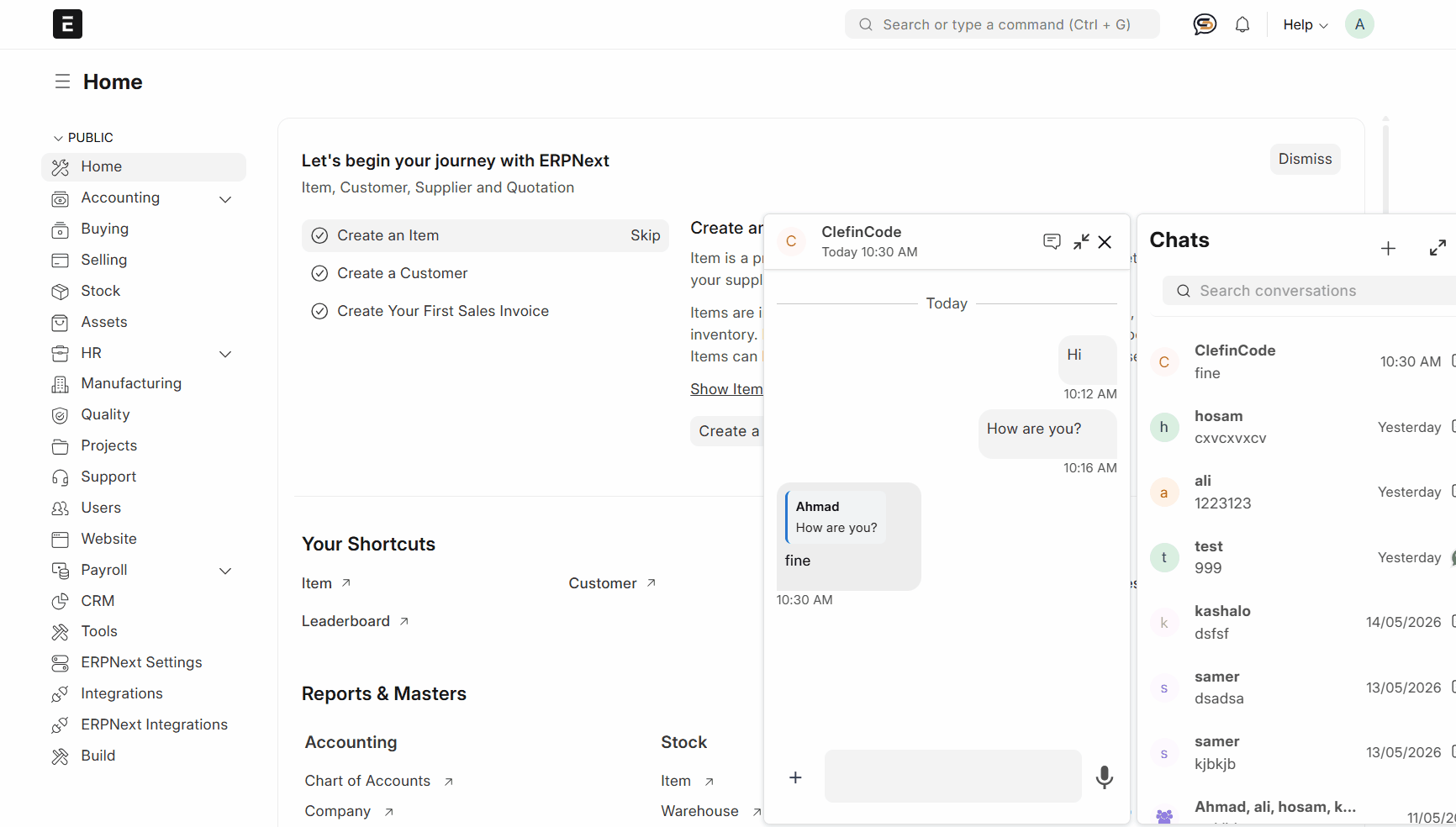Open ali conversation avatar
The width and height of the screenshot is (1456, 827).
(x=1164, y=493)
